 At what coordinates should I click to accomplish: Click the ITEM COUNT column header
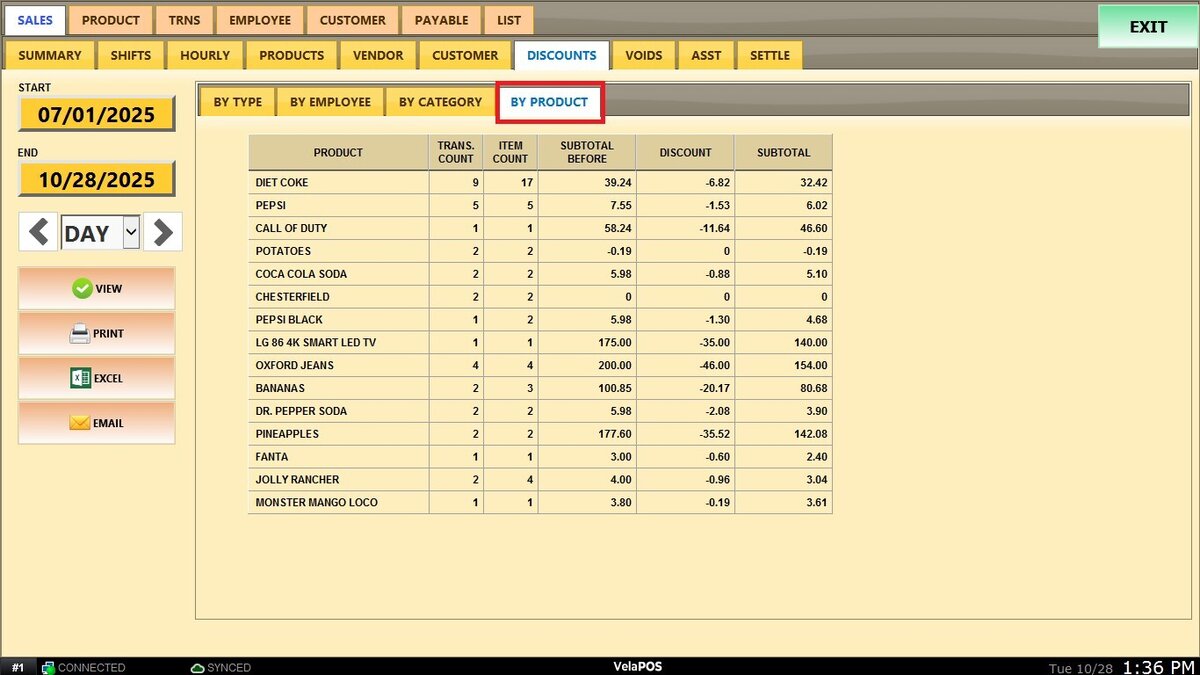click(x=510, y=152)
